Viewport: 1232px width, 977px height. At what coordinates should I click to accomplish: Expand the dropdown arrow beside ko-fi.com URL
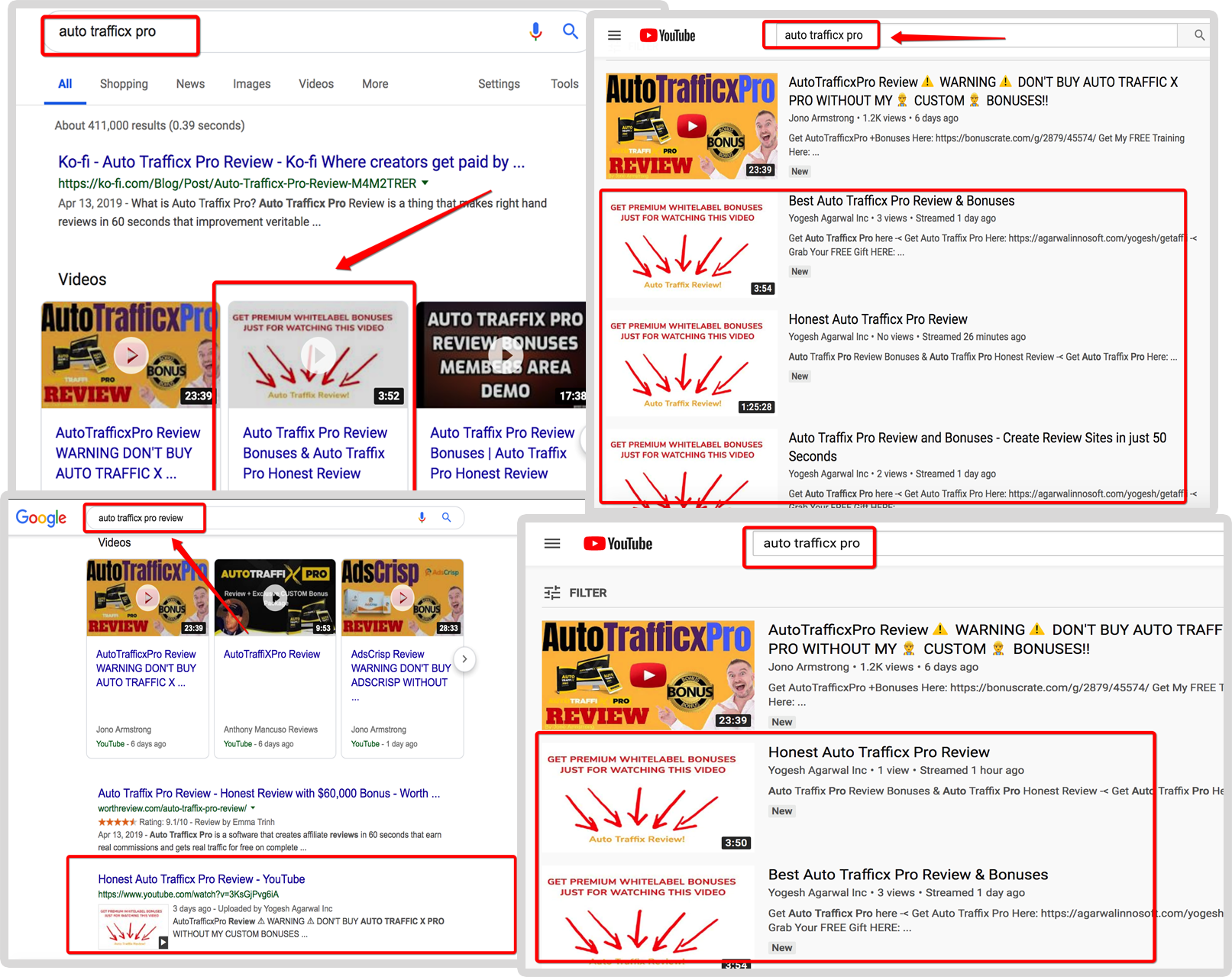click(x=425, y=183)
